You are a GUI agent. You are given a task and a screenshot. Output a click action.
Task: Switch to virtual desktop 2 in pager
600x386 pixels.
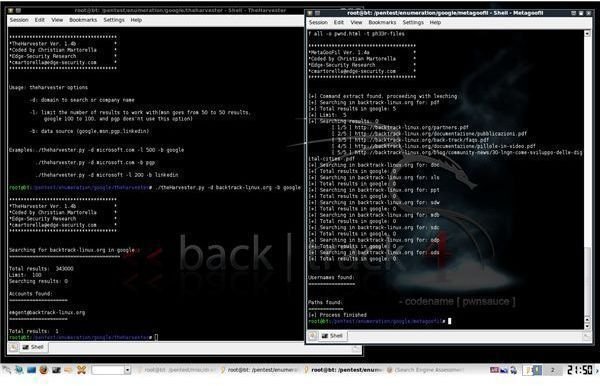[x=553, y=370]
